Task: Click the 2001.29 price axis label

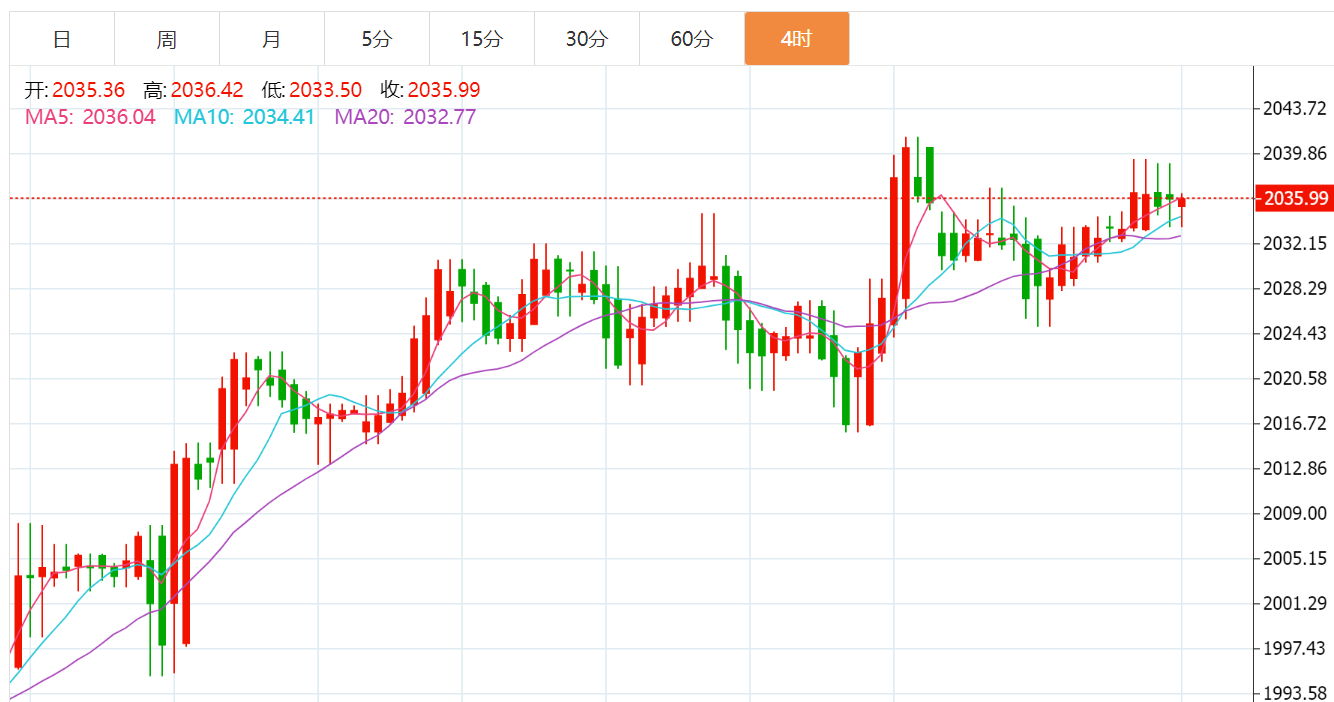Action: tap(1297, 604)
